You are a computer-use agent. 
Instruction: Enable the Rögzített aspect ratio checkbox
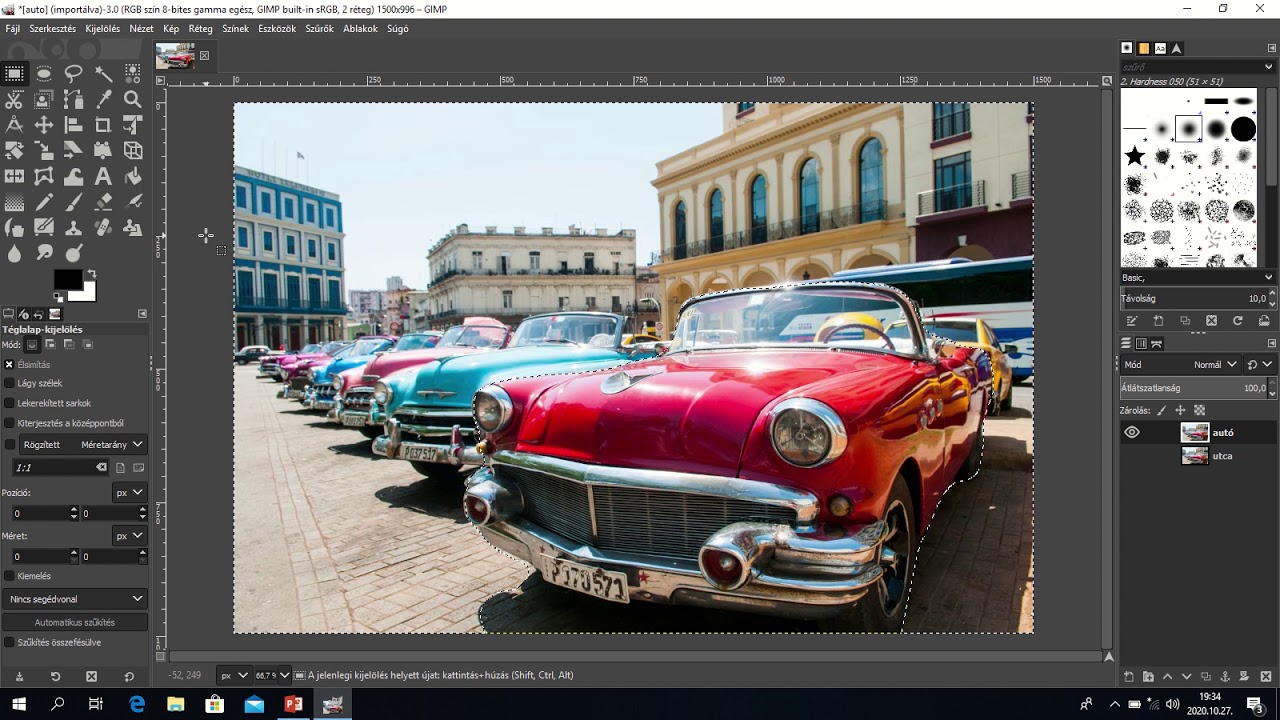pyautogui.click(x=10, y=444)
